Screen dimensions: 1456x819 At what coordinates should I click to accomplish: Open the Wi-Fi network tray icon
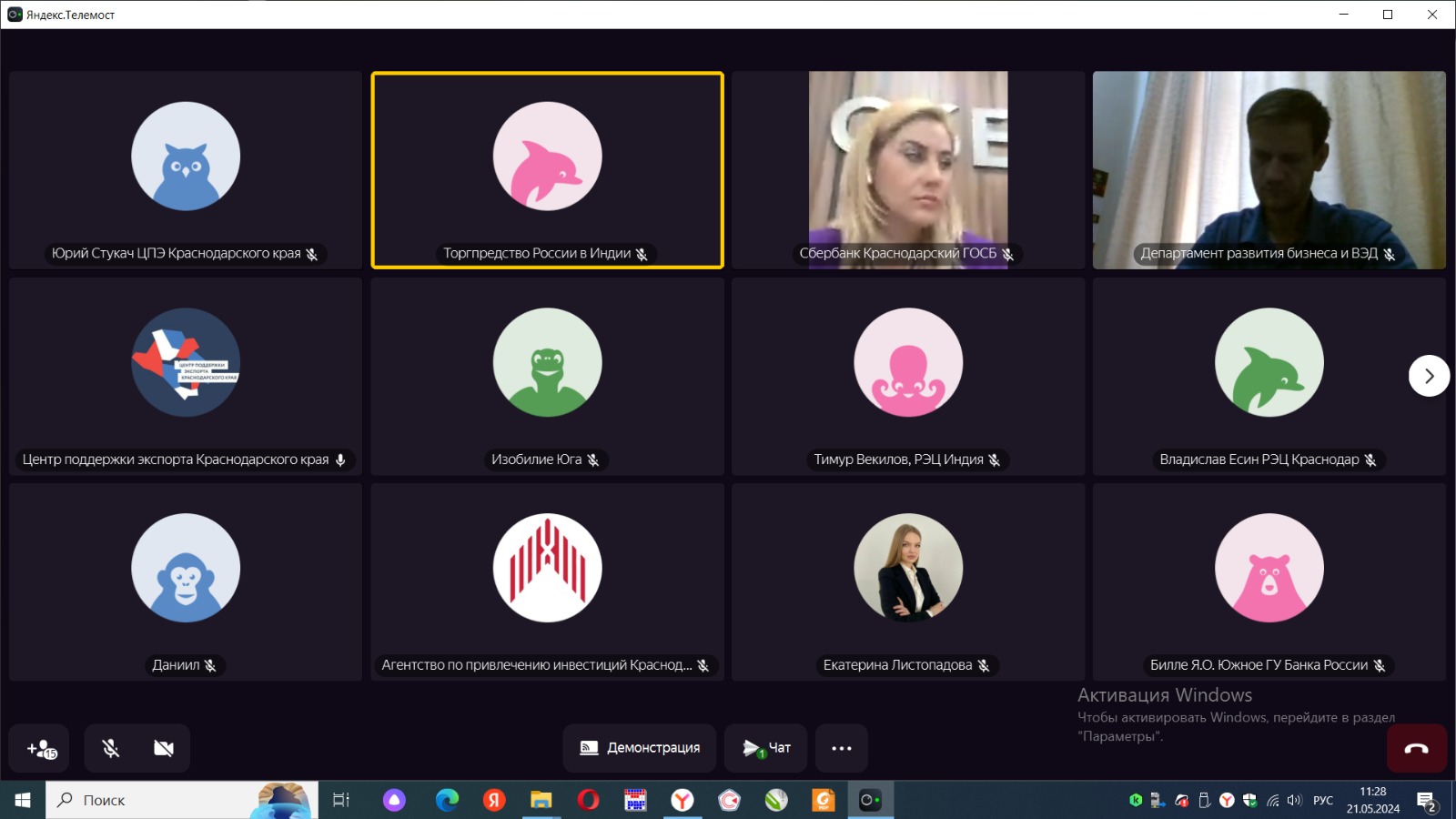1273,800
